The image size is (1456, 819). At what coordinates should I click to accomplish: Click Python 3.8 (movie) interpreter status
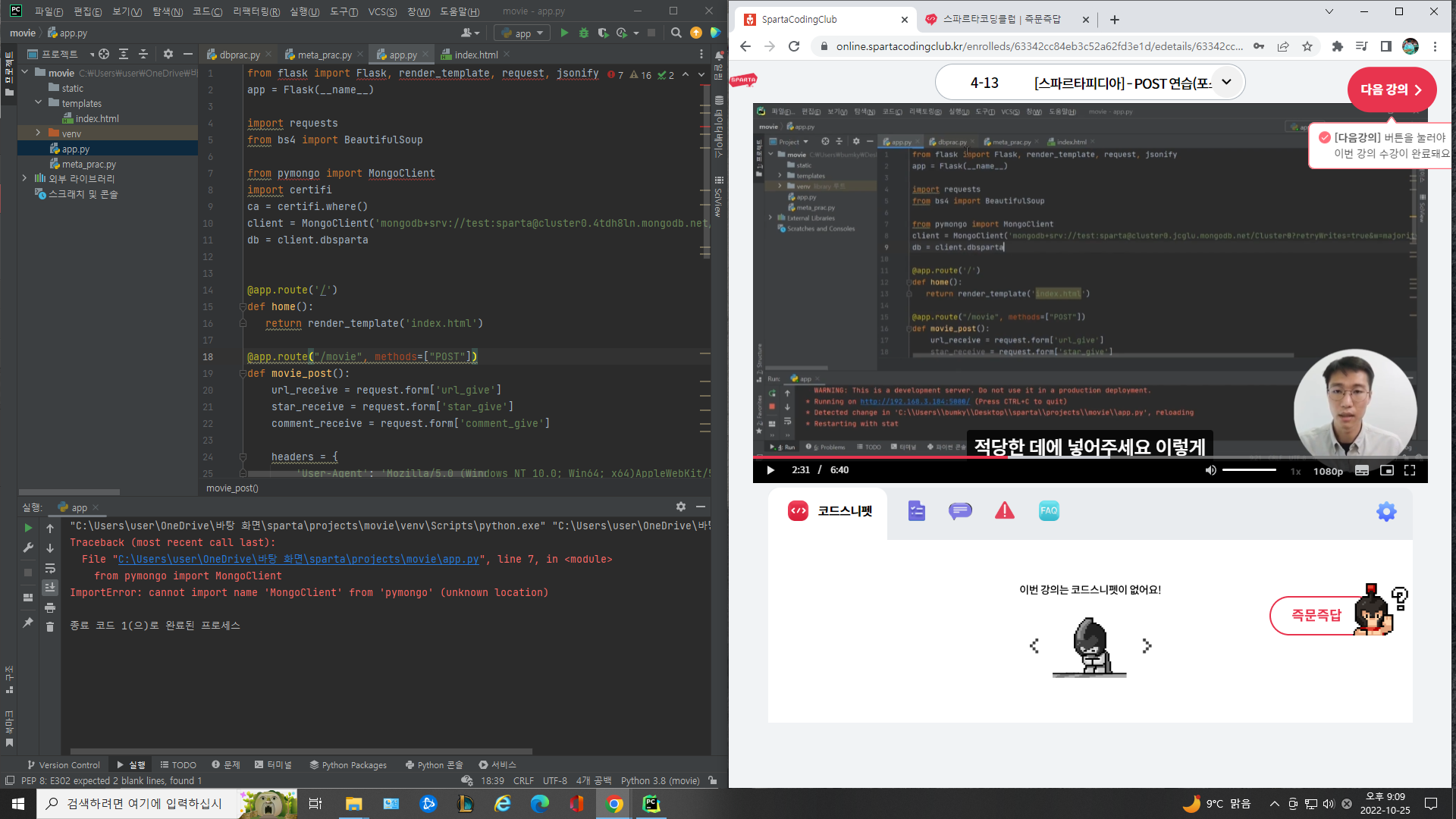pos(660,780)
